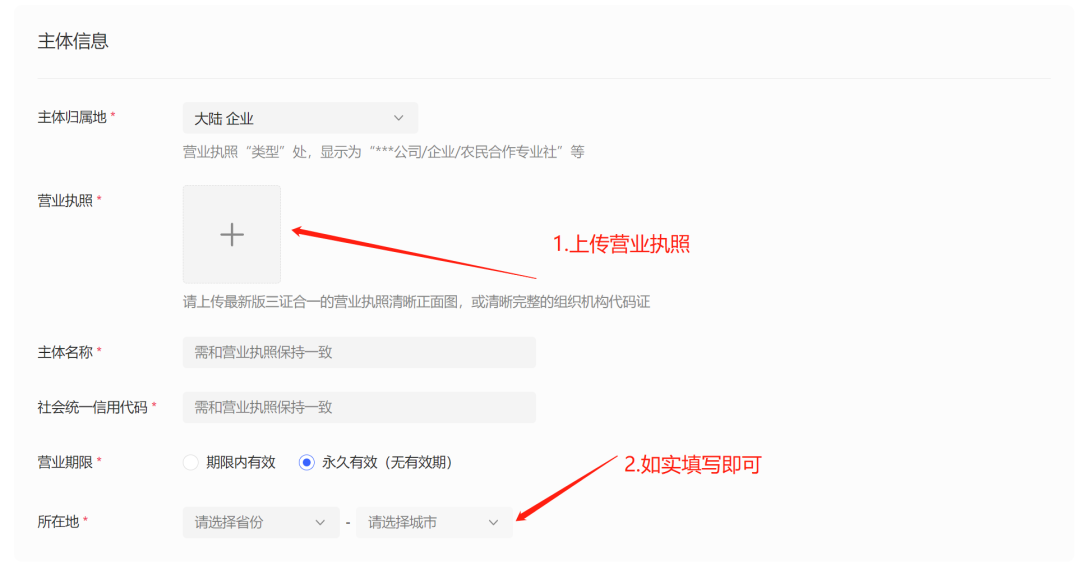
Task: Click the 营业执照 field label
Action: point(65,200)
